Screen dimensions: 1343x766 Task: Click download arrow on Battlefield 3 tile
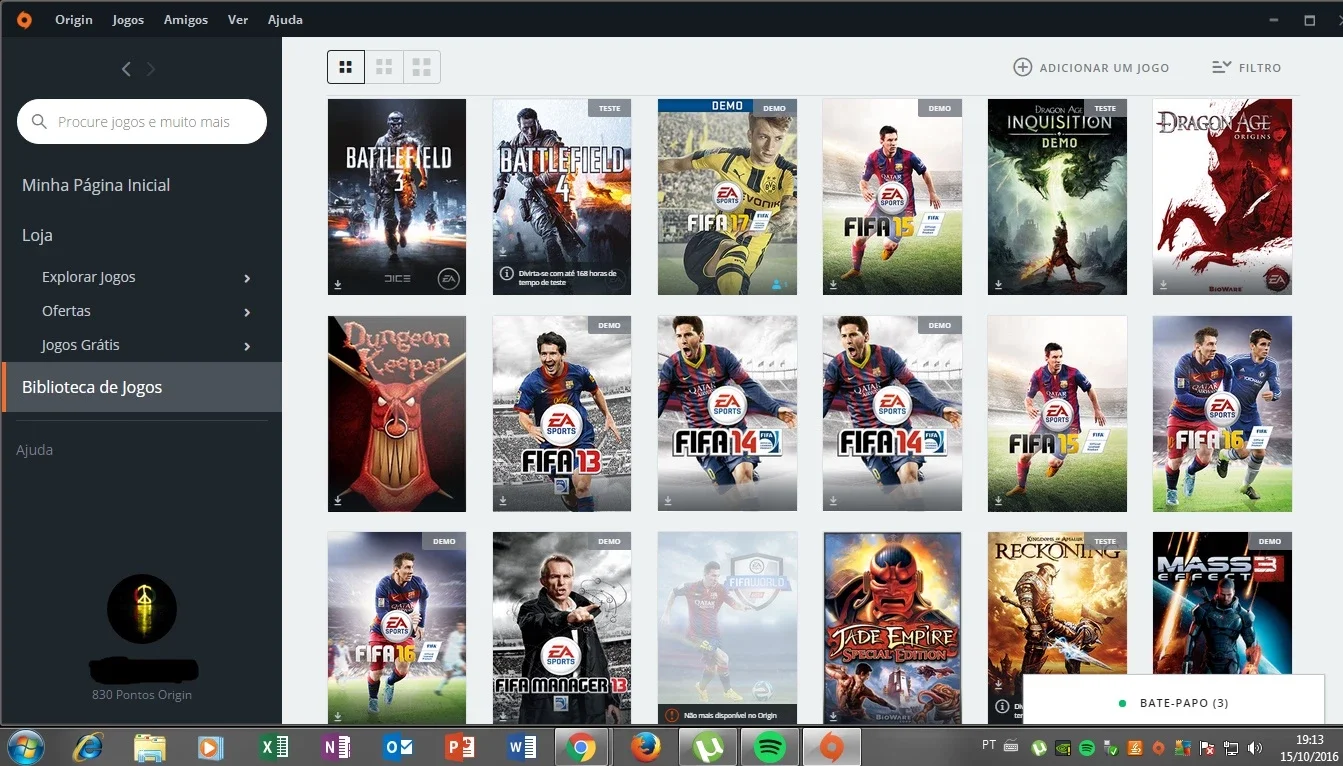(x=338, y=284)
